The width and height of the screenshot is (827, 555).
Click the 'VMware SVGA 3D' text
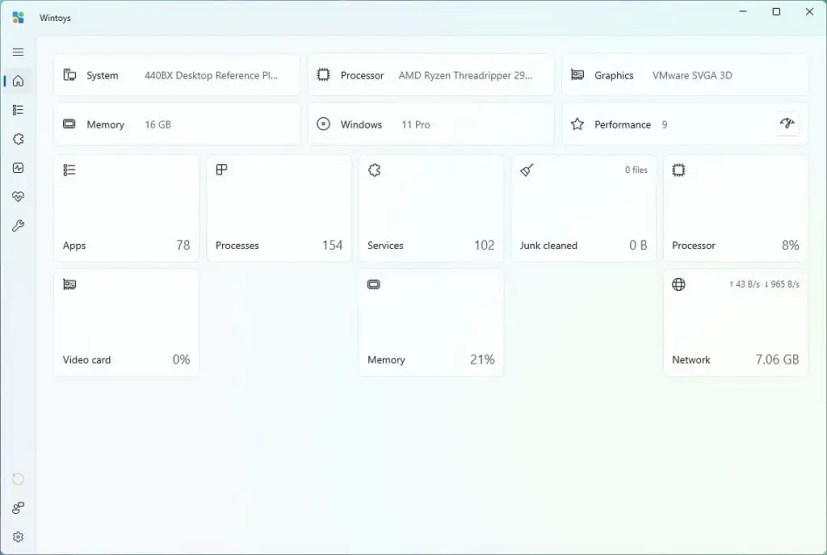click(x=692, y=75)
